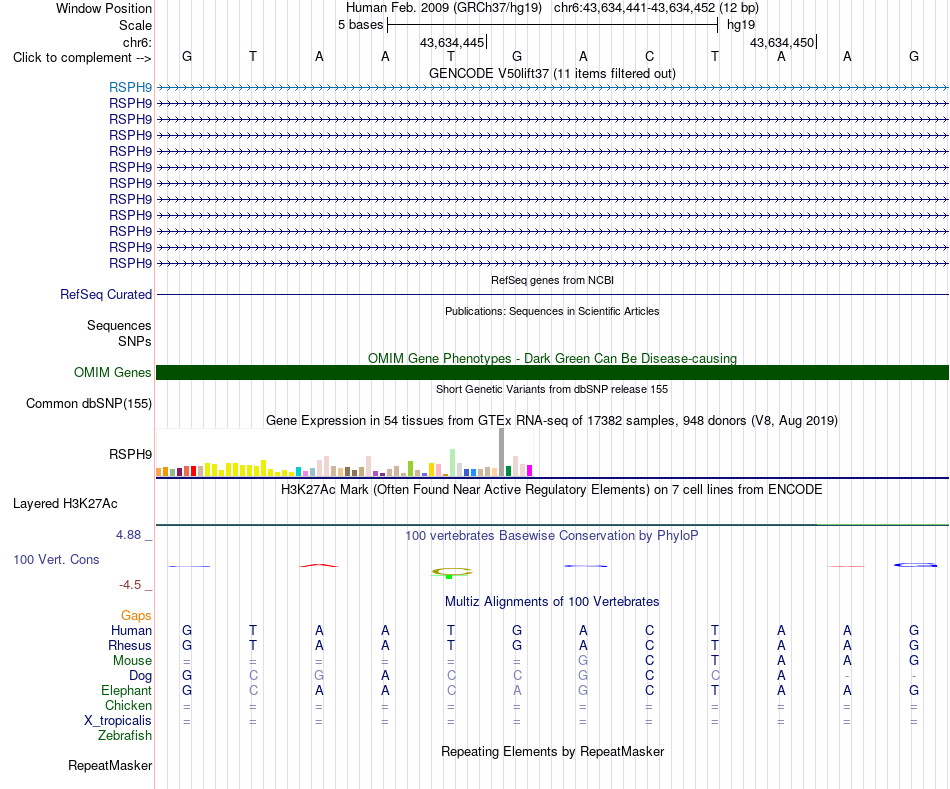Click the RSPH9 label beside the GTEx chart

click(x=130, y=454)
